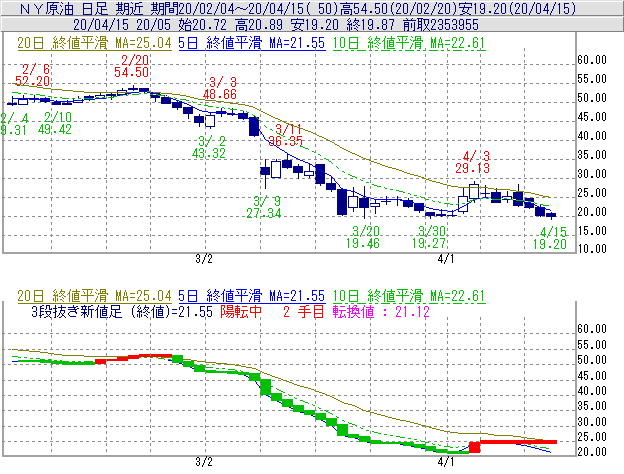Click the 3/3 48.66 high annotation
Image resolution: width=624 pixels, height=474 pixels.
[x=220, y=88]
